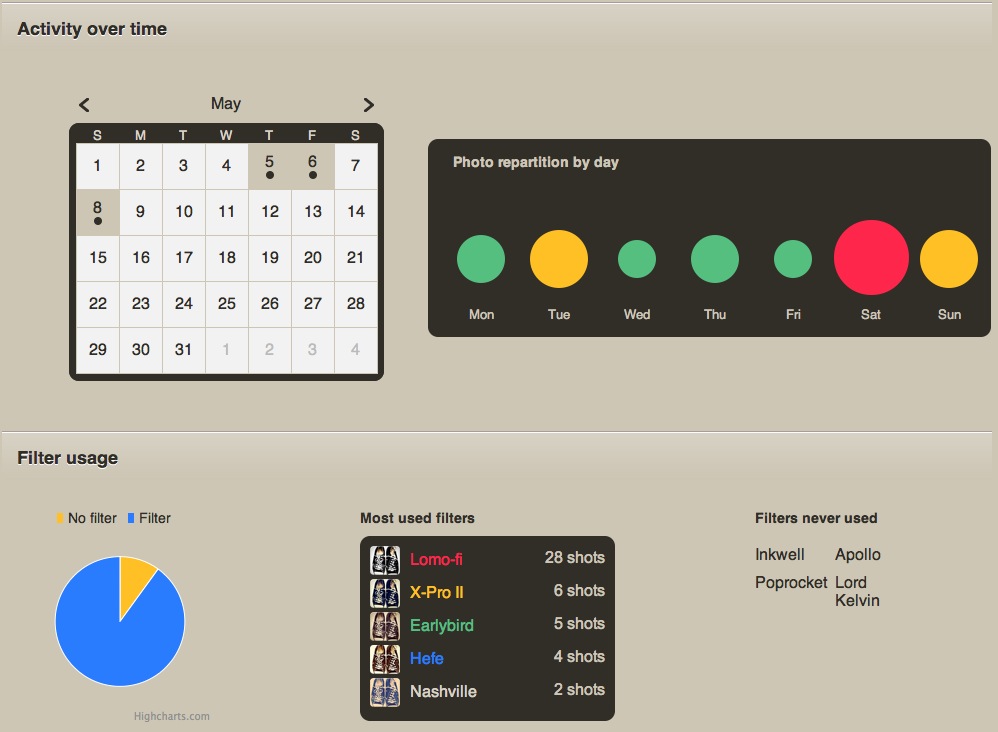This screenshot has height=732, width=998.
Task: Open the Highcharts.com credit link
Action: pyautogui.click(x=172, y=716)
